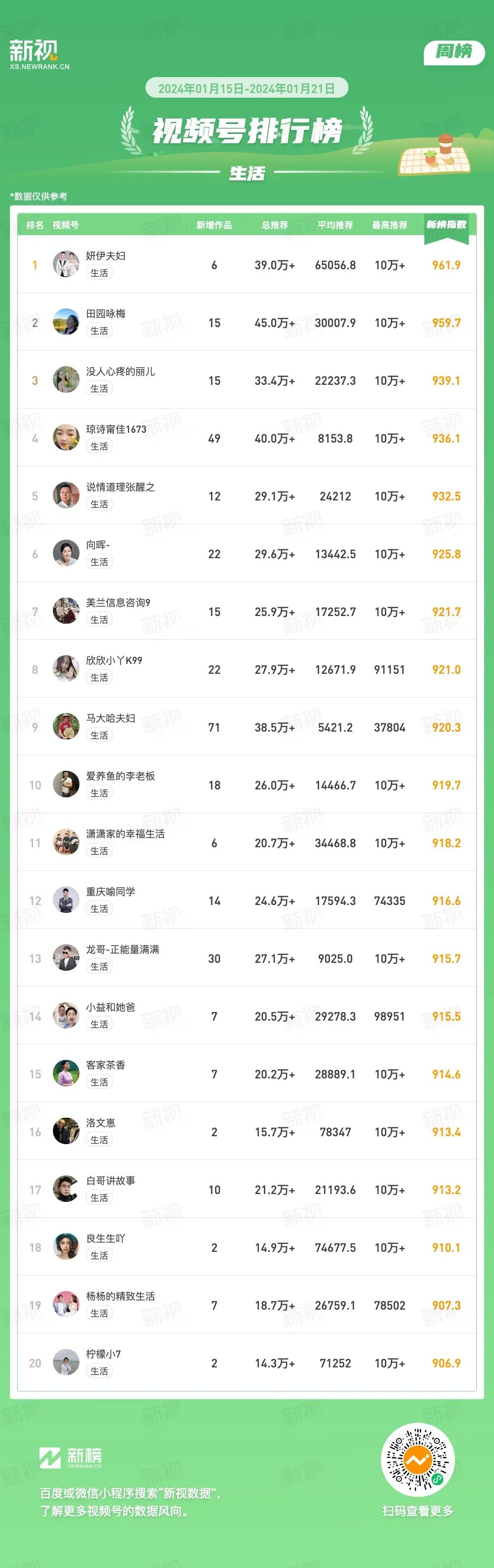The image size is (494, 1568).
Task: Click the 最高推荐 column header
Action: click(389, 225)
